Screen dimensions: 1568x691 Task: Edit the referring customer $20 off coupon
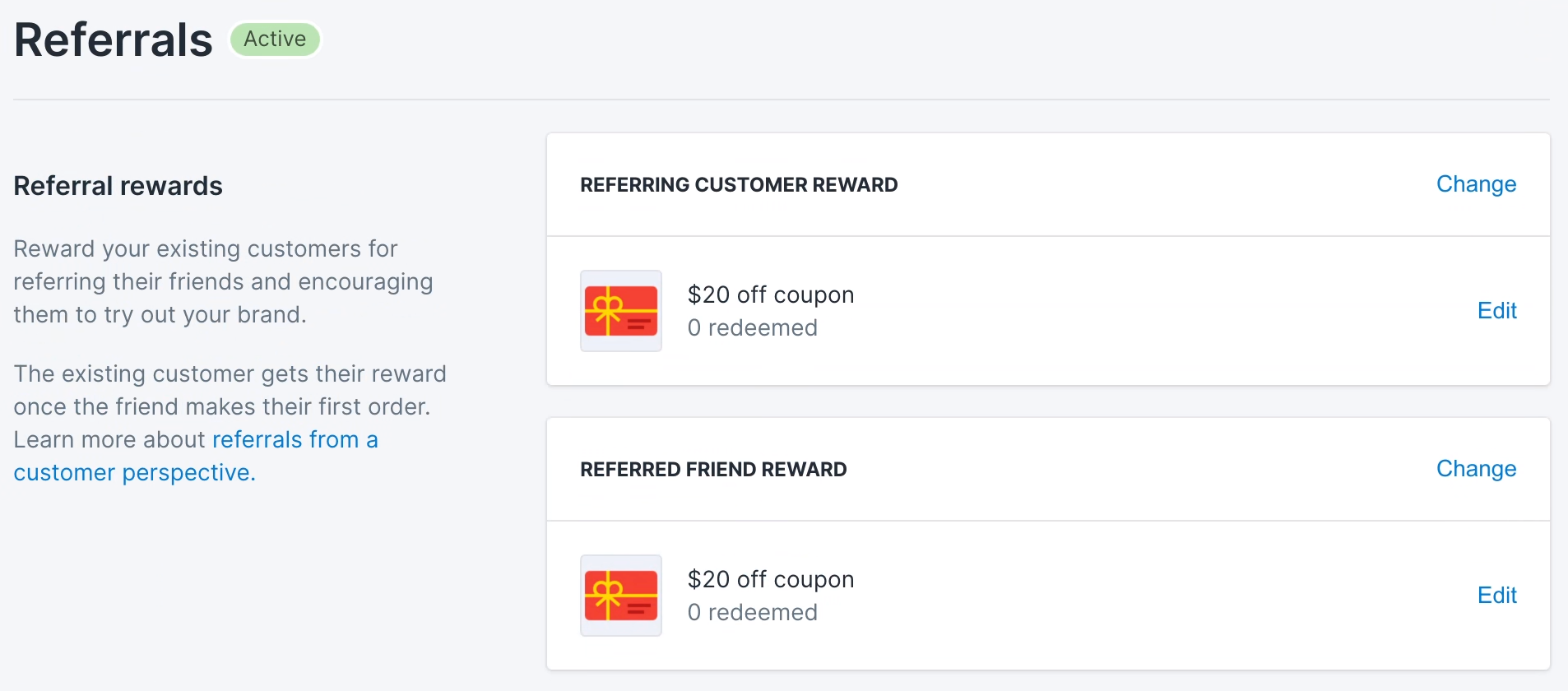1496,311
